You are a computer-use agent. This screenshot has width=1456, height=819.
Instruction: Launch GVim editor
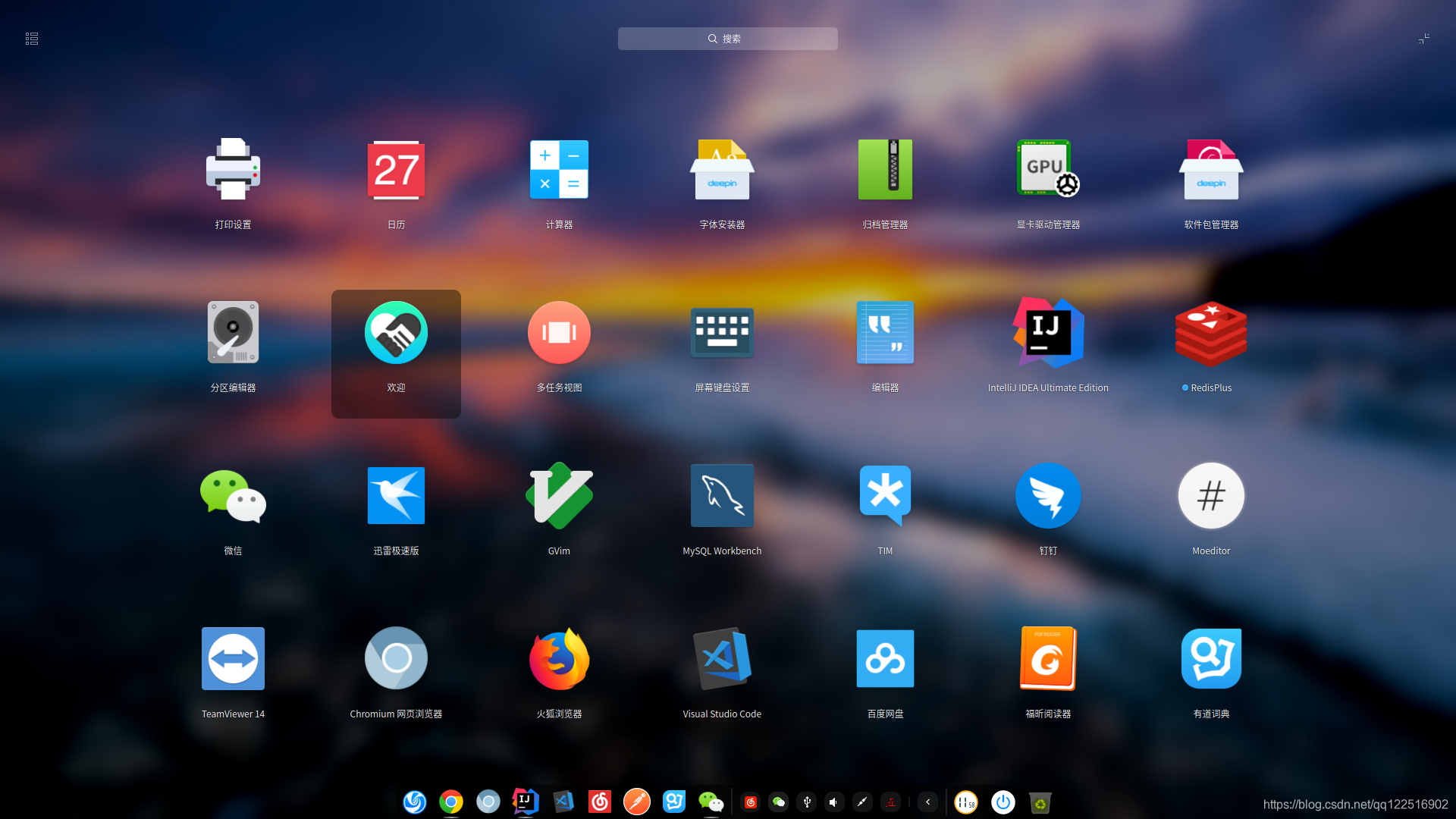(559, 495)
